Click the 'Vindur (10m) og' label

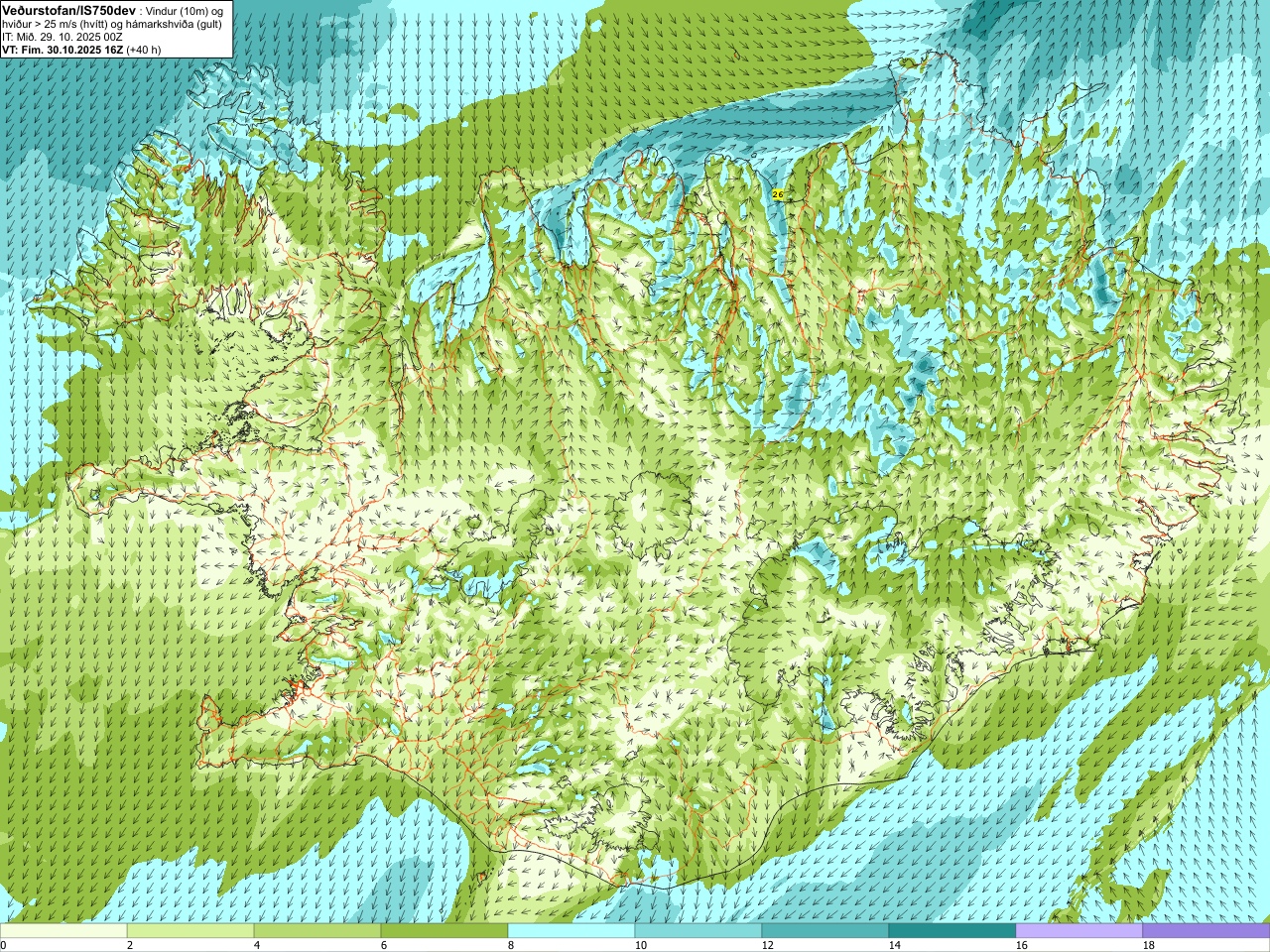[x=185, y=10]
